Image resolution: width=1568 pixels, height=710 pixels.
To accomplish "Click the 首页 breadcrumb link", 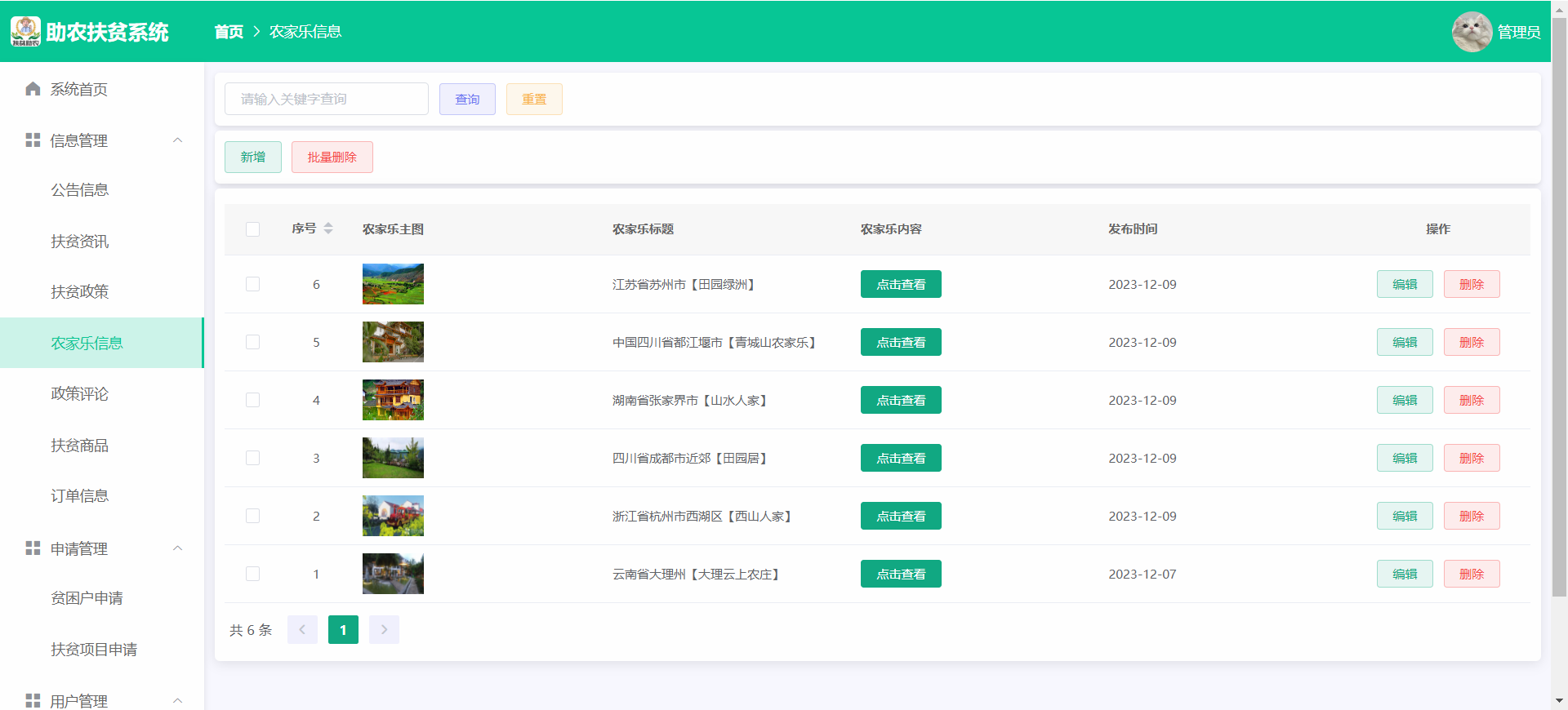I will (x=229, y=32).
